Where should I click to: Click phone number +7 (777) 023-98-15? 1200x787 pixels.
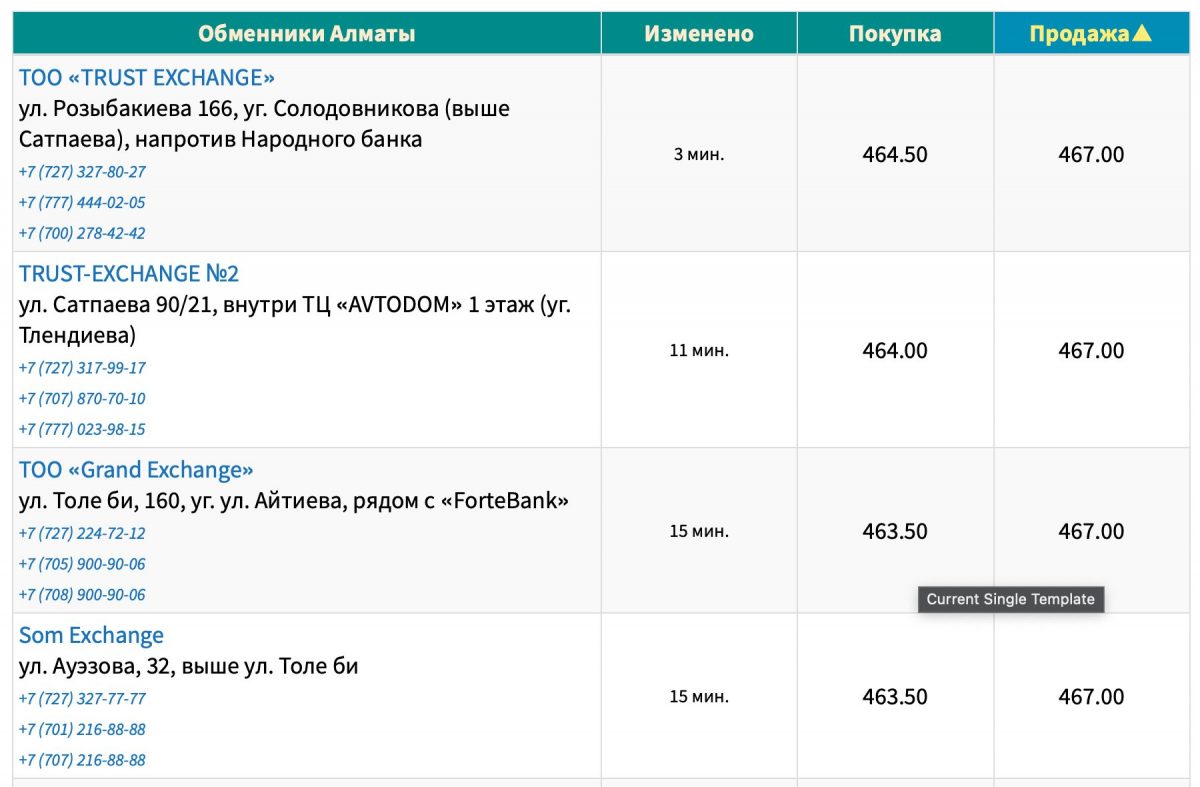[x=82, y=429]
